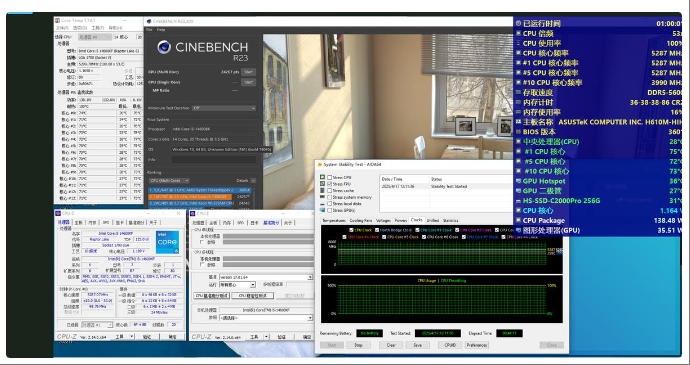This screenshot has height=365, width=690.
Task: Click the icon beside CPU 使用率 in overlay
Action: (x=518, y=43)
